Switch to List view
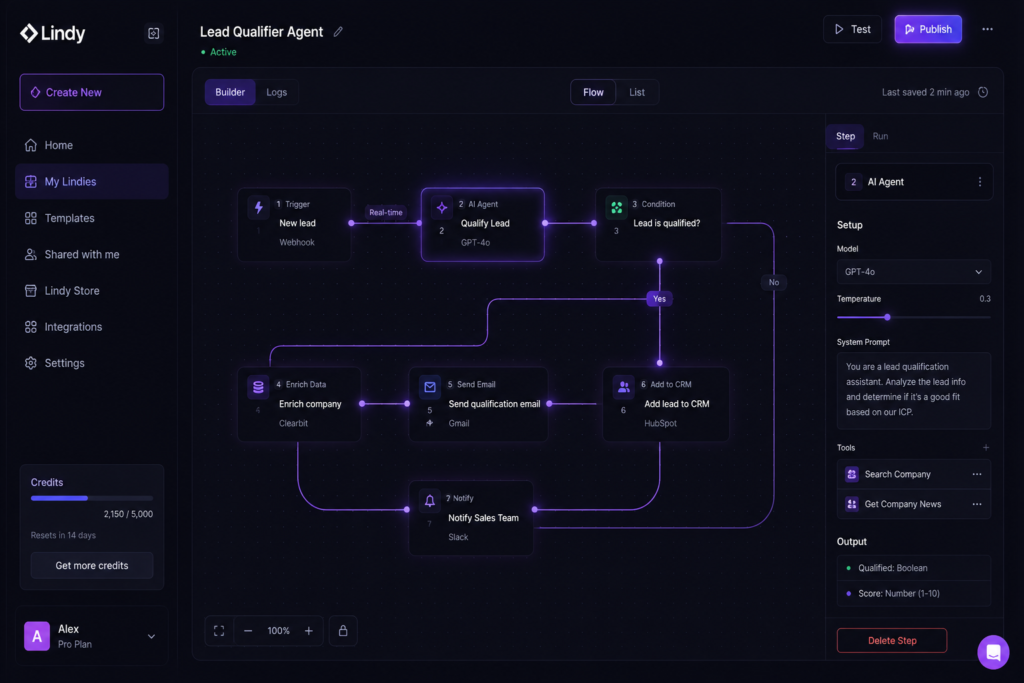The width and height of the screenshot is (1024, 683). click(x=637, y=92)
